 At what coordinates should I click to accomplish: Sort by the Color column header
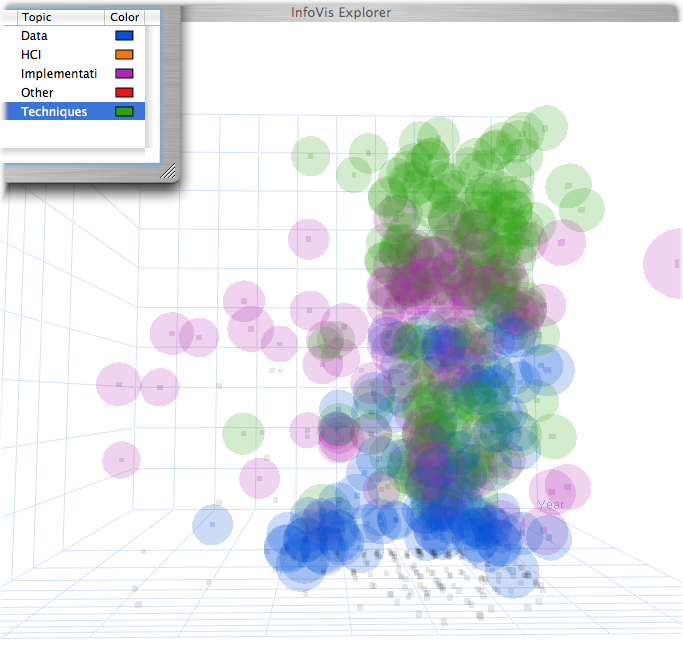click(125, 17)
